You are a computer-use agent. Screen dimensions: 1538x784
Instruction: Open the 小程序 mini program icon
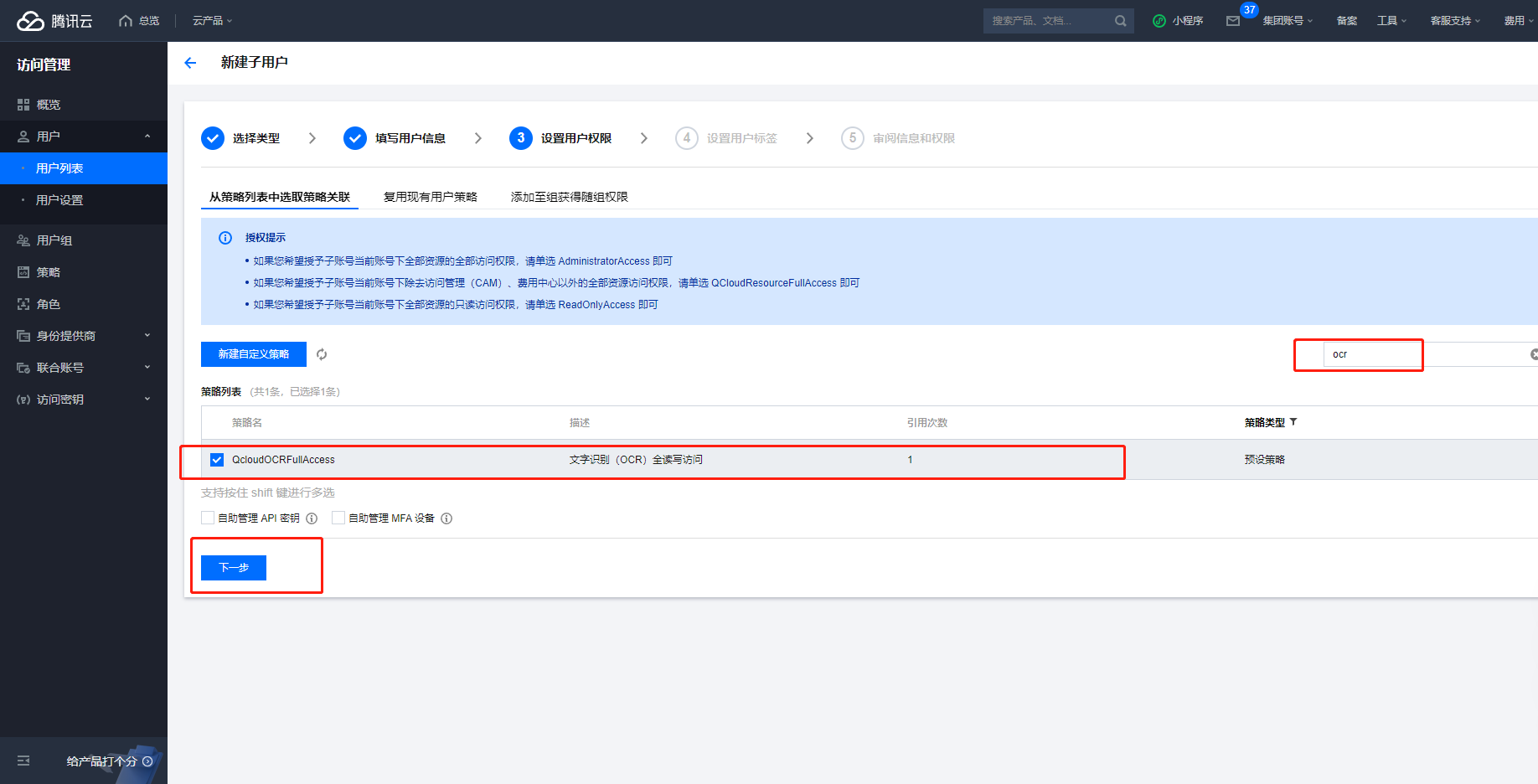pos(1159,21)
